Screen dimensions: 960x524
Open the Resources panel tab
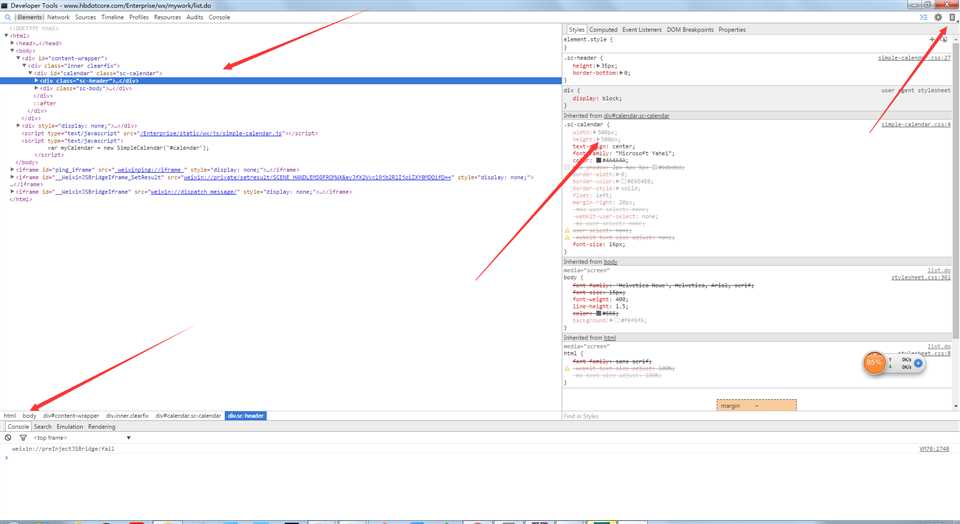167,17
